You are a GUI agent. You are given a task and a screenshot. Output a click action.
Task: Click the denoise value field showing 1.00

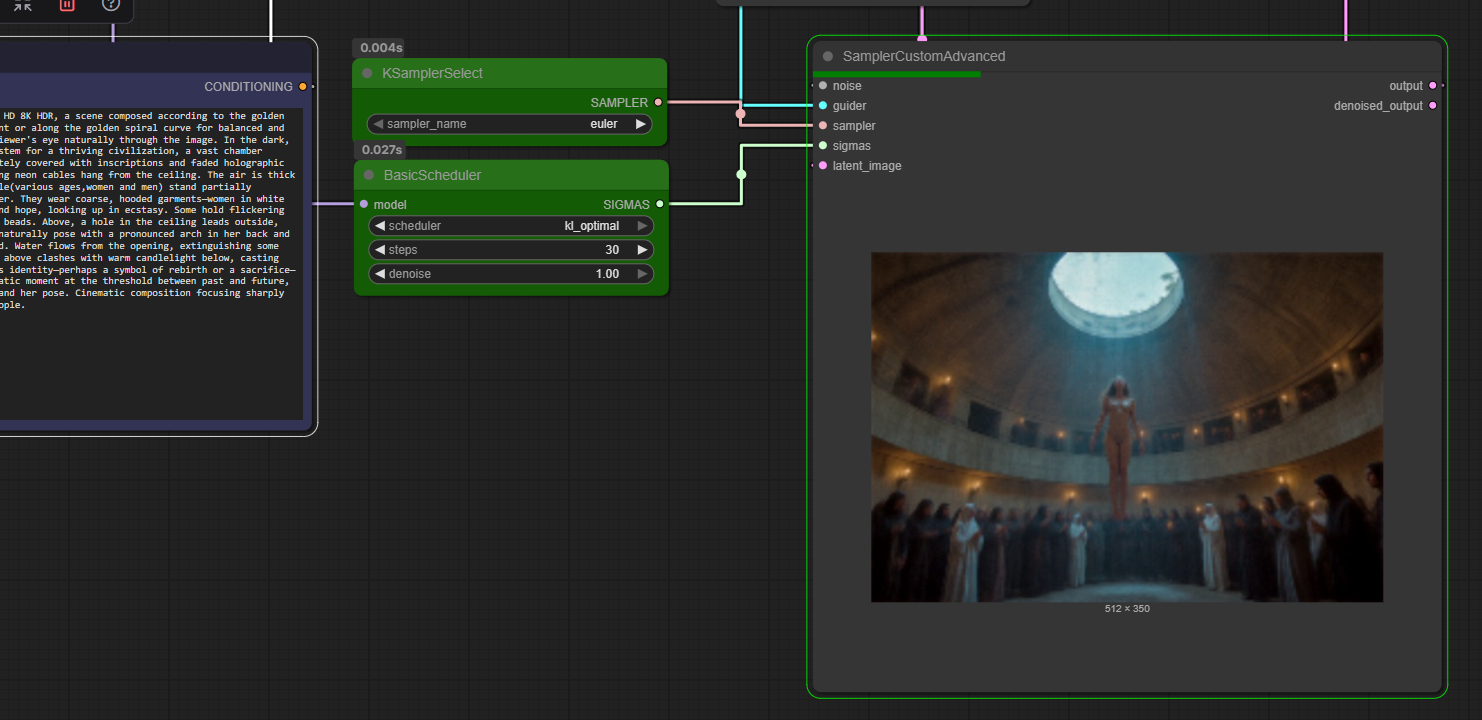click(x=512, y=274)
